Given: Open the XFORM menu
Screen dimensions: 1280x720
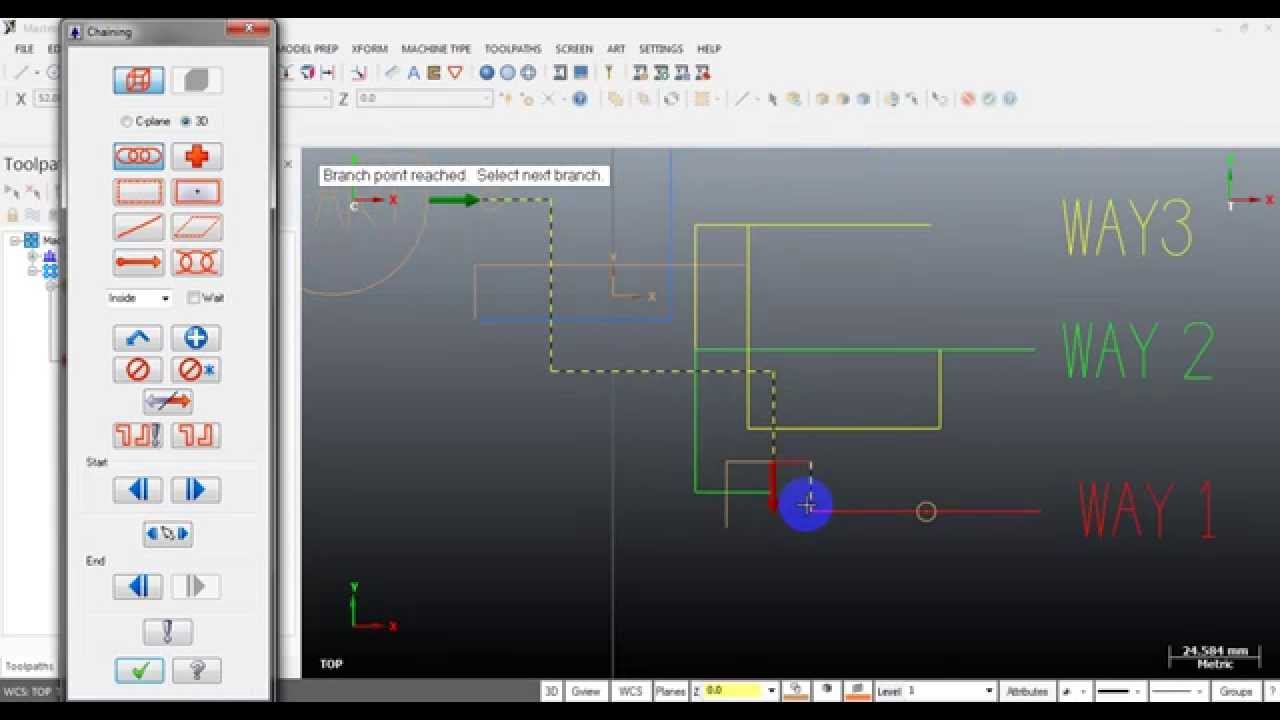Looking at the screenshot, I should (369, 48).
